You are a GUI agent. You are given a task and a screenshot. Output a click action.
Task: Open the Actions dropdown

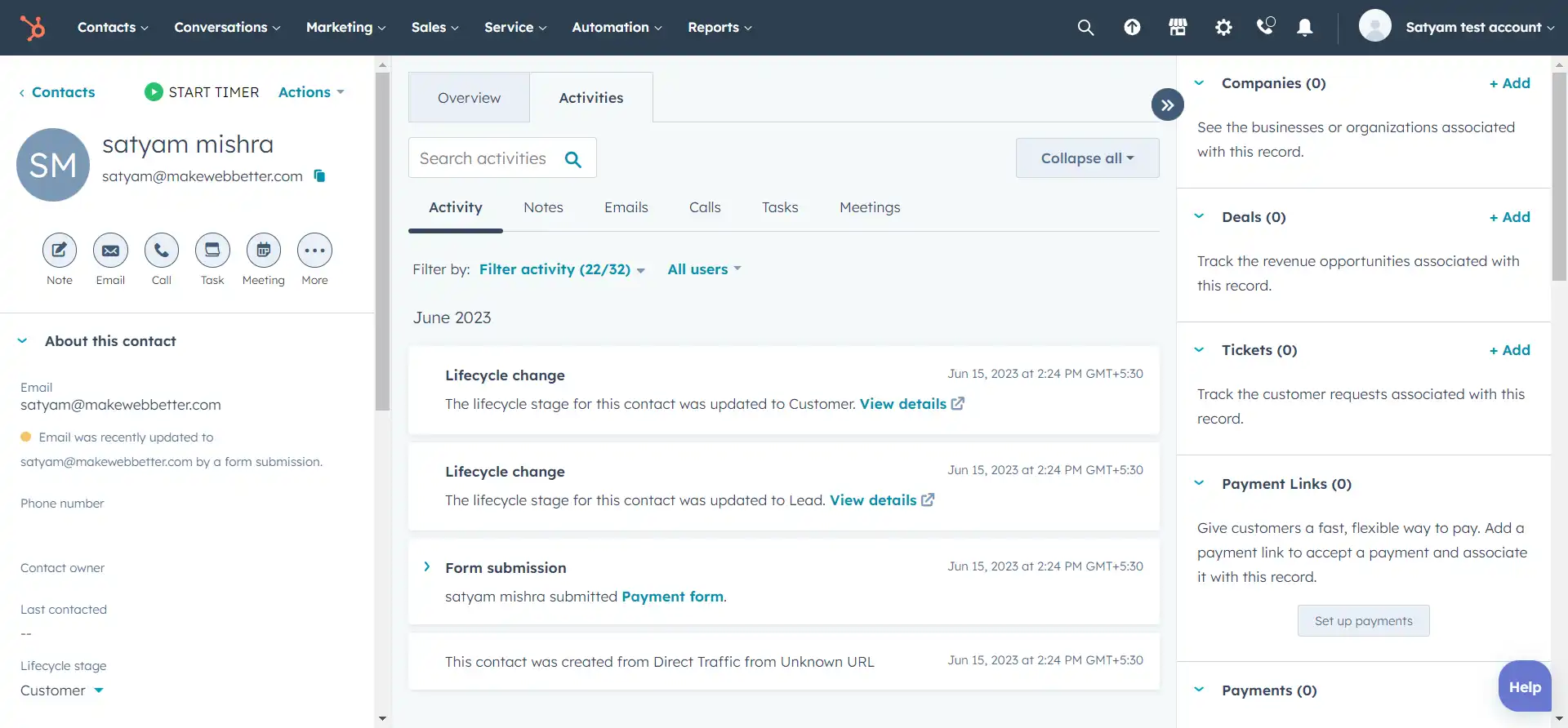311,92
